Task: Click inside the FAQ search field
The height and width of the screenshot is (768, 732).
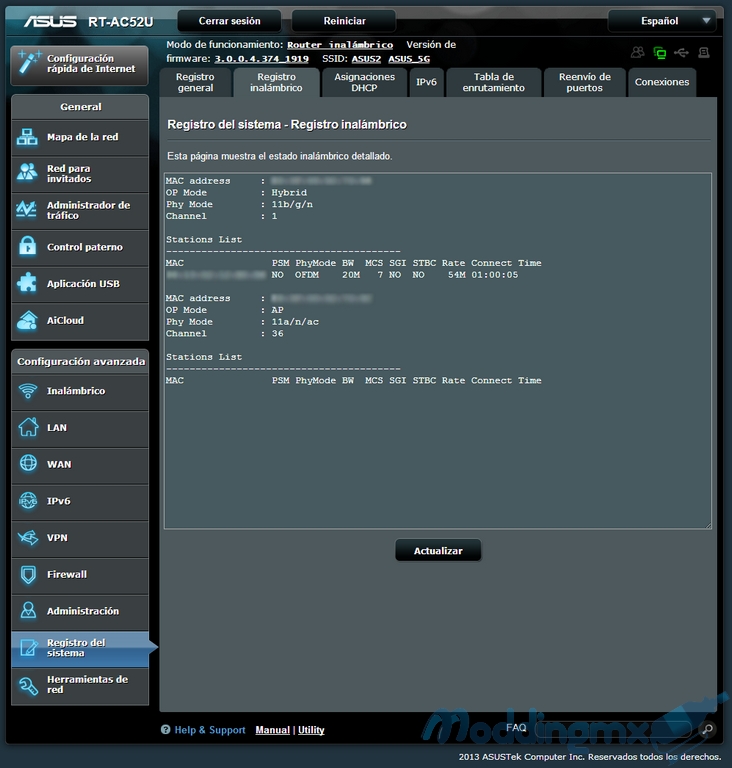Action: point(613,730)
